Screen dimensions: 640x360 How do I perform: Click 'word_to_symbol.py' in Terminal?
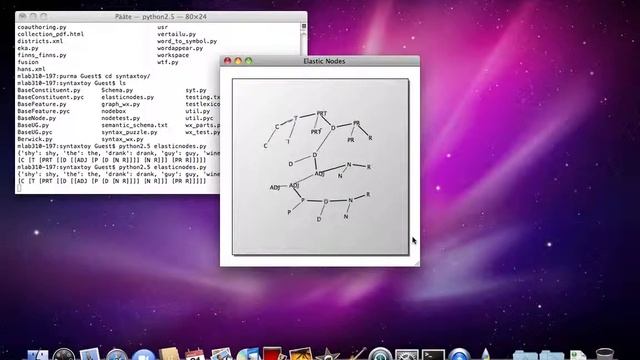point(187,41)
